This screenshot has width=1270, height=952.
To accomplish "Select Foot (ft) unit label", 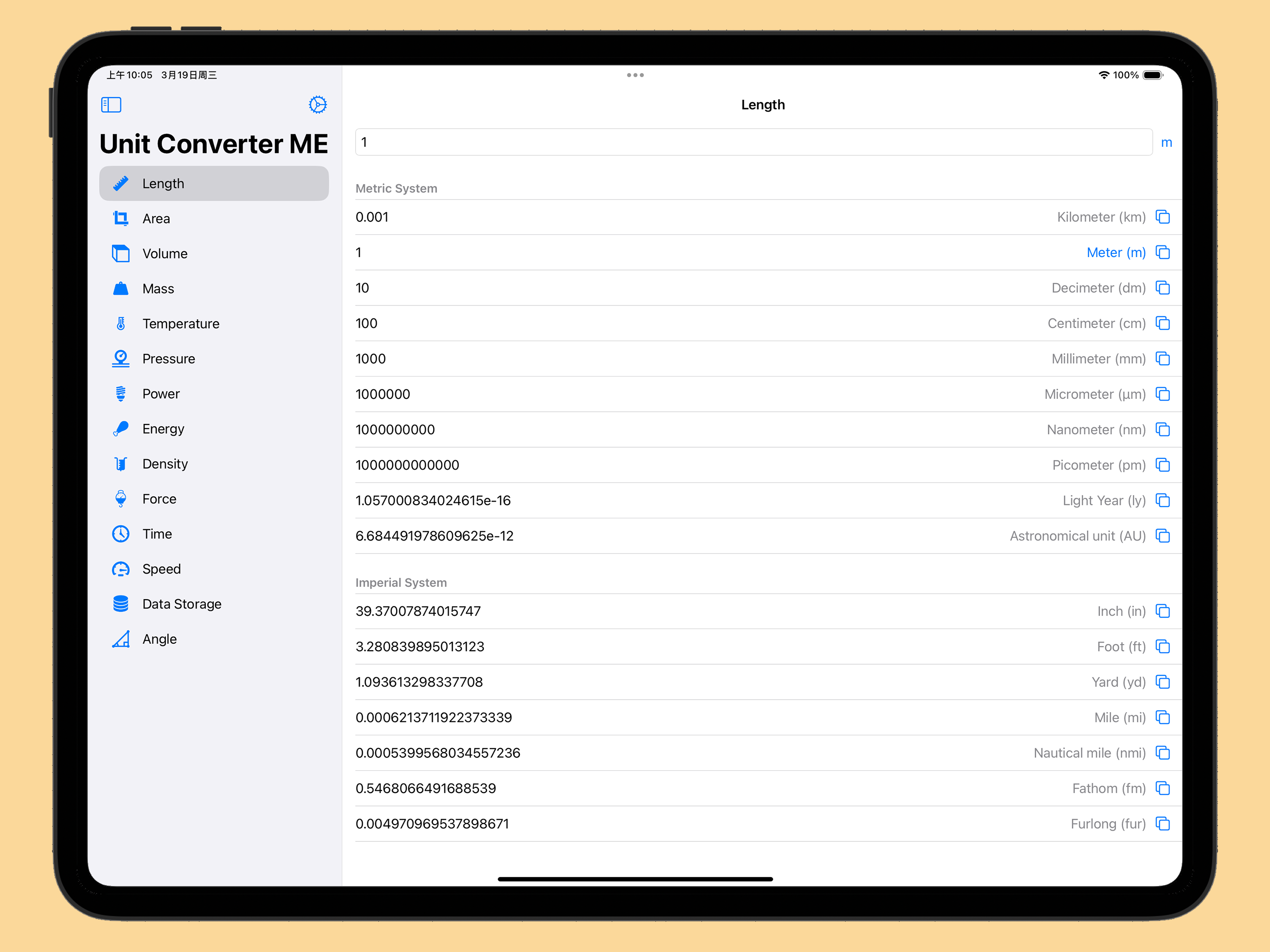I will coord(1121,647).
